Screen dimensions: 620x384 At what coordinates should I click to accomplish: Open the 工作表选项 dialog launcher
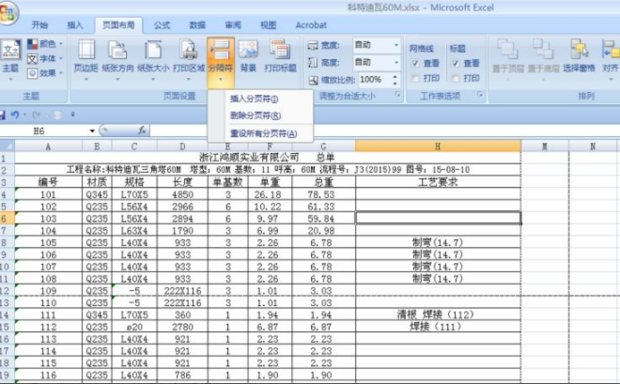click(x=480, y=95)
